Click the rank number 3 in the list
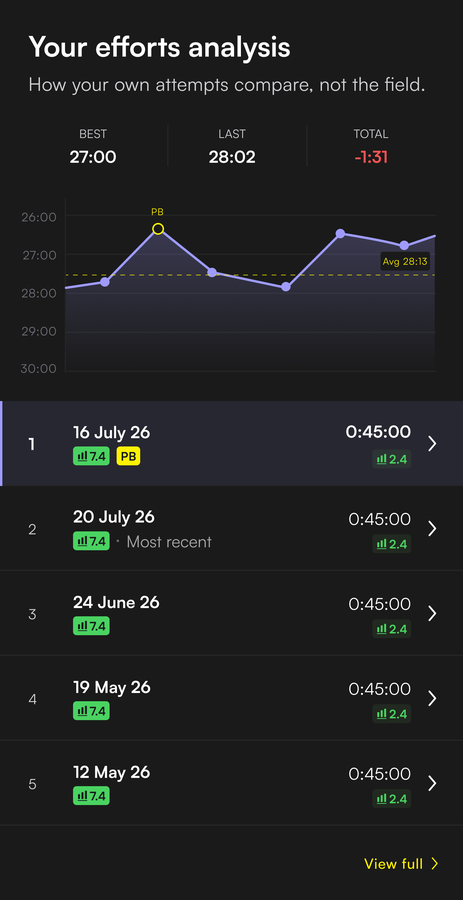This screenshot has height=900, width=463. pyautogui.click(x=32, y=614)
